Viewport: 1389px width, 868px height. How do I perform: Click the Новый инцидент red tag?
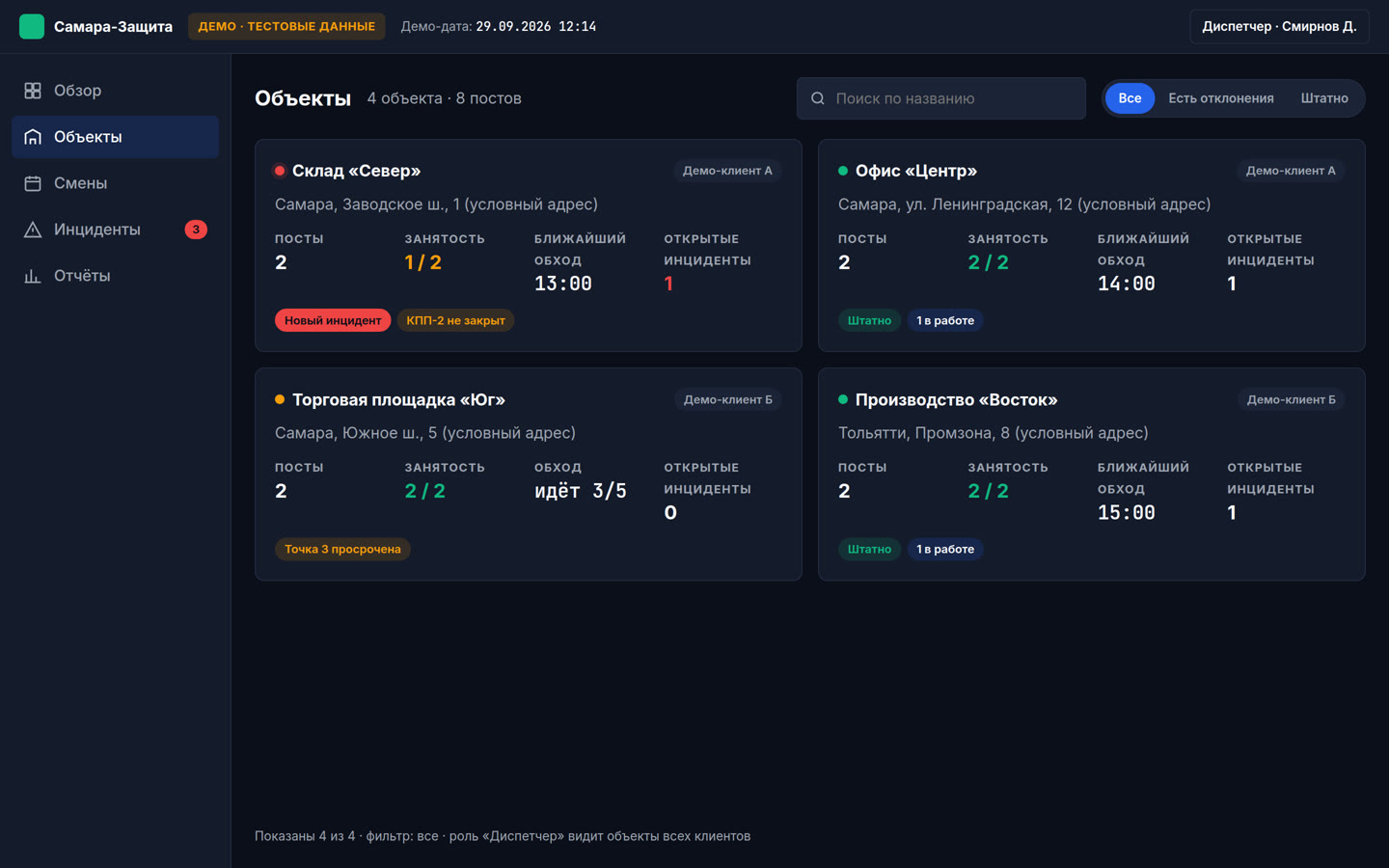[x=333, y=320]
